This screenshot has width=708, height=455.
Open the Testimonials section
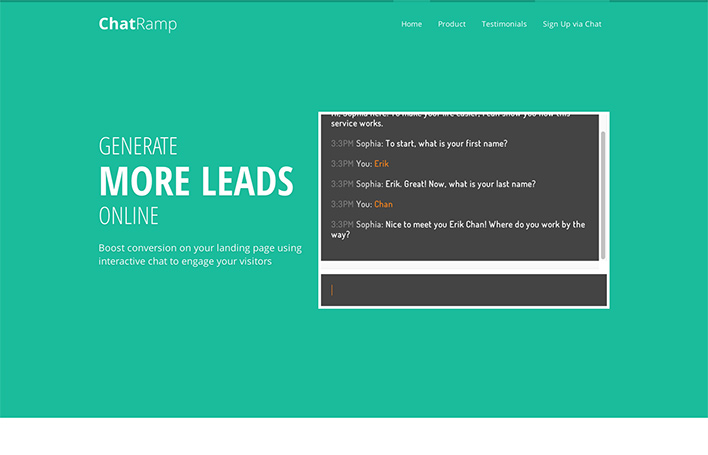pos(503,24)
